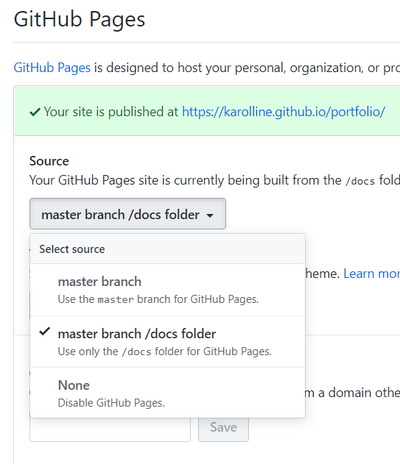Click the Select source menu header
400x464 pixels.
[x=167, y=249]
